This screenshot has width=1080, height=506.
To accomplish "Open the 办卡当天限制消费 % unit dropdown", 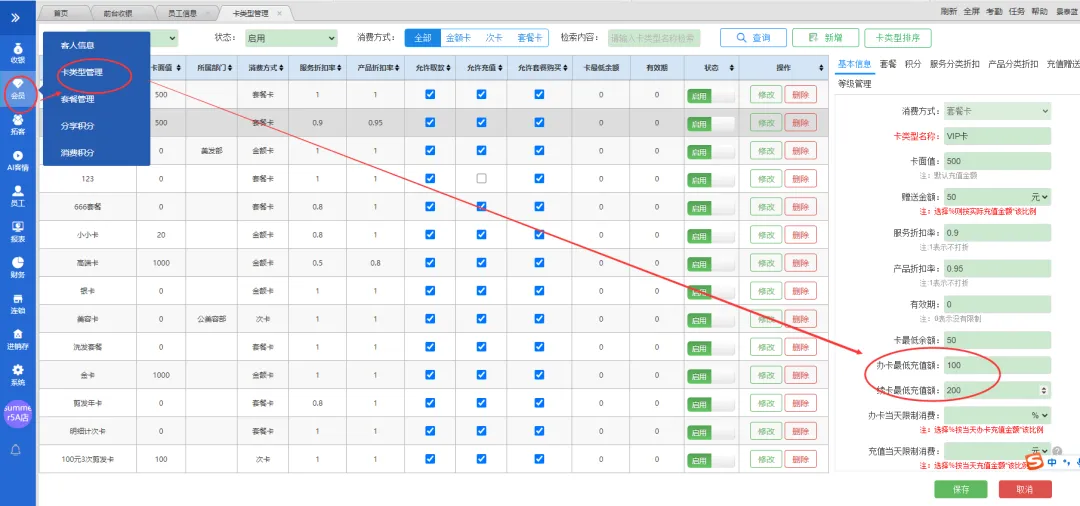I will (1039, 415).
